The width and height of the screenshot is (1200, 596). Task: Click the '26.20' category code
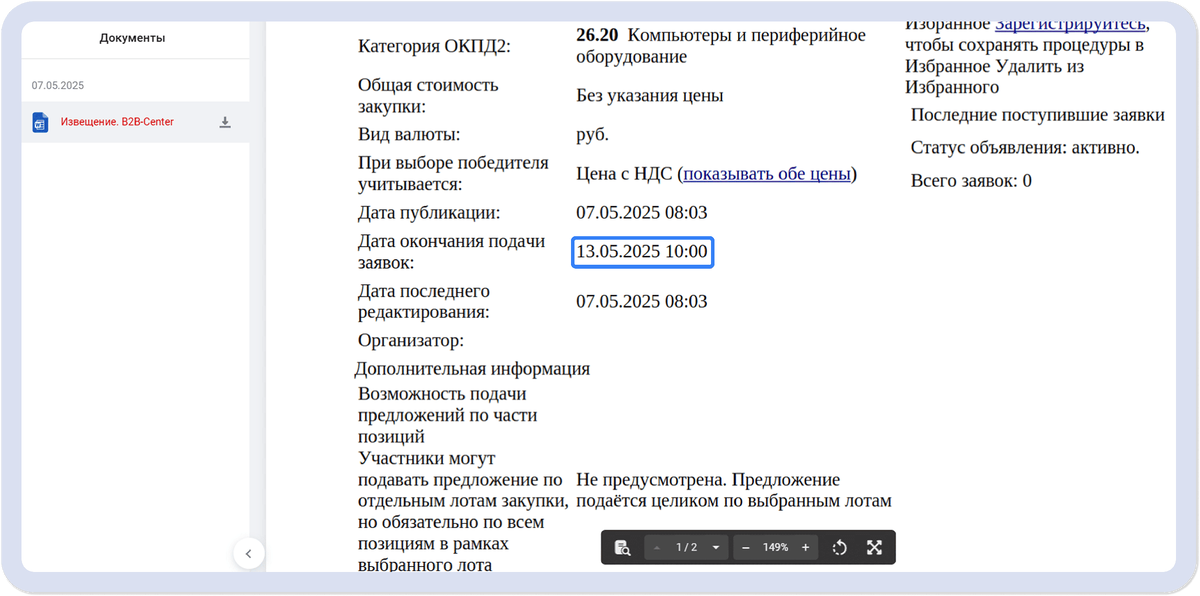point(597,35)
